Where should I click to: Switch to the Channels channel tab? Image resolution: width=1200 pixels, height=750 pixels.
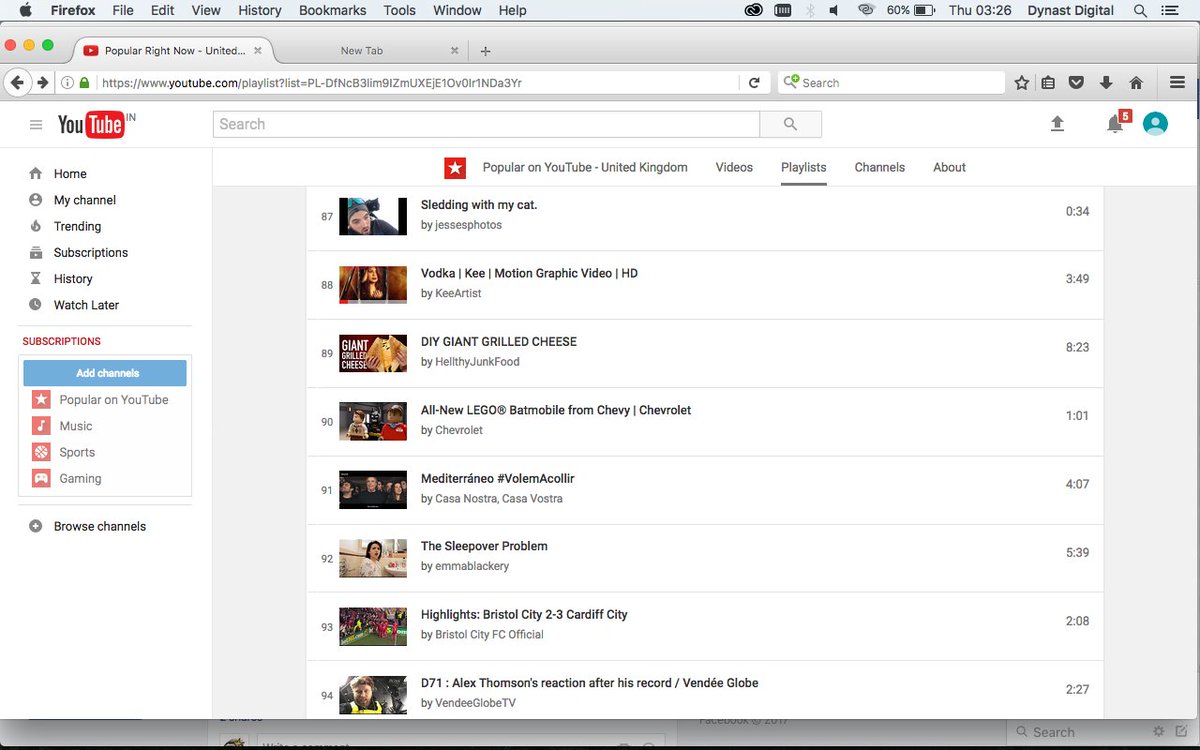click(x=879, y=168)
